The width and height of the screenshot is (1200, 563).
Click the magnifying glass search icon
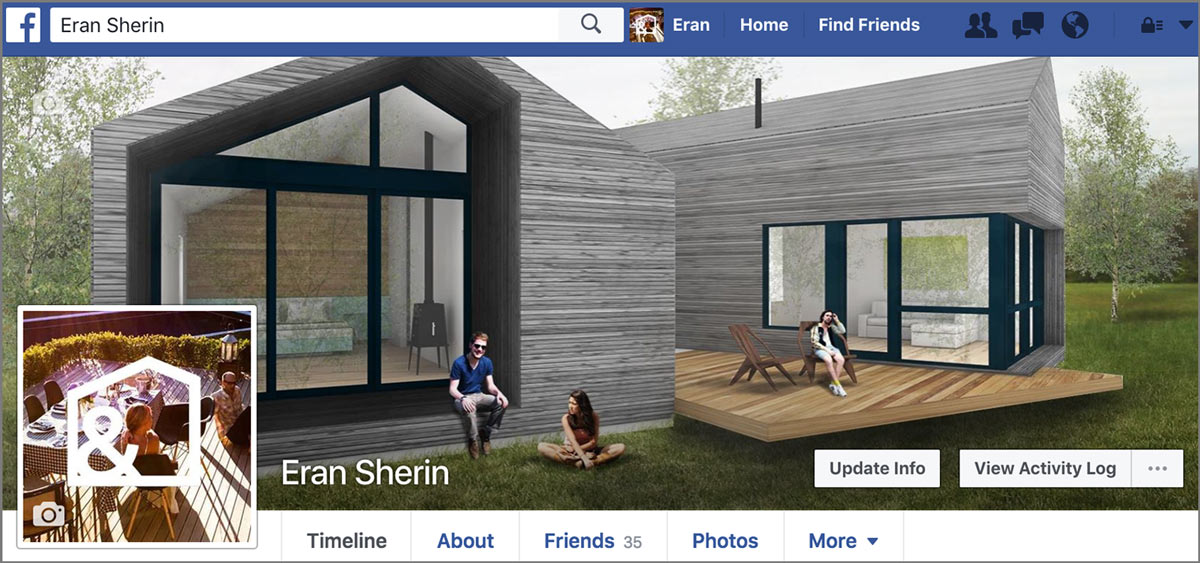pos(591,24)
